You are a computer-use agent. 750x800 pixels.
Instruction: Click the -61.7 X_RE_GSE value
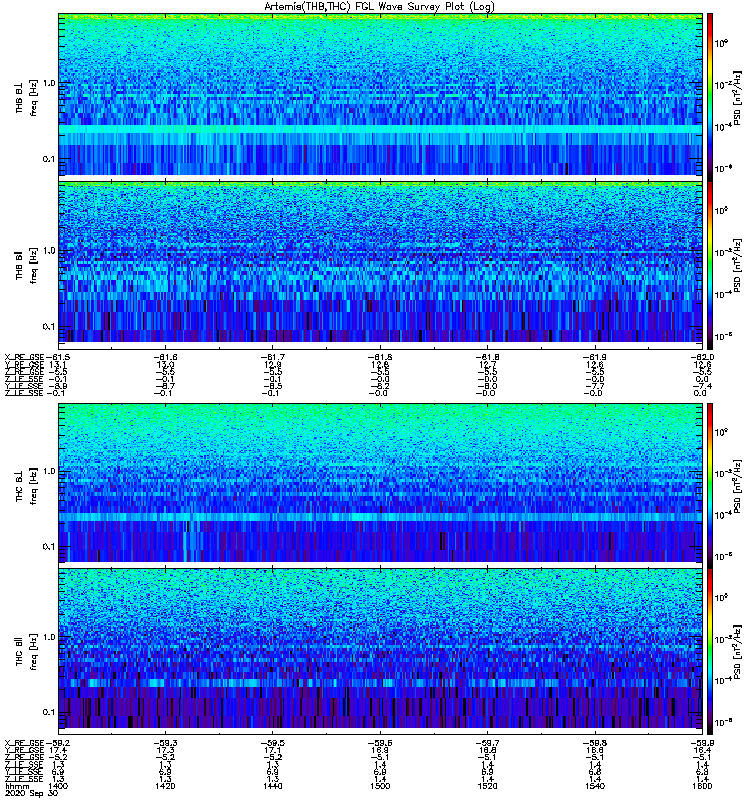coord(273,357)
